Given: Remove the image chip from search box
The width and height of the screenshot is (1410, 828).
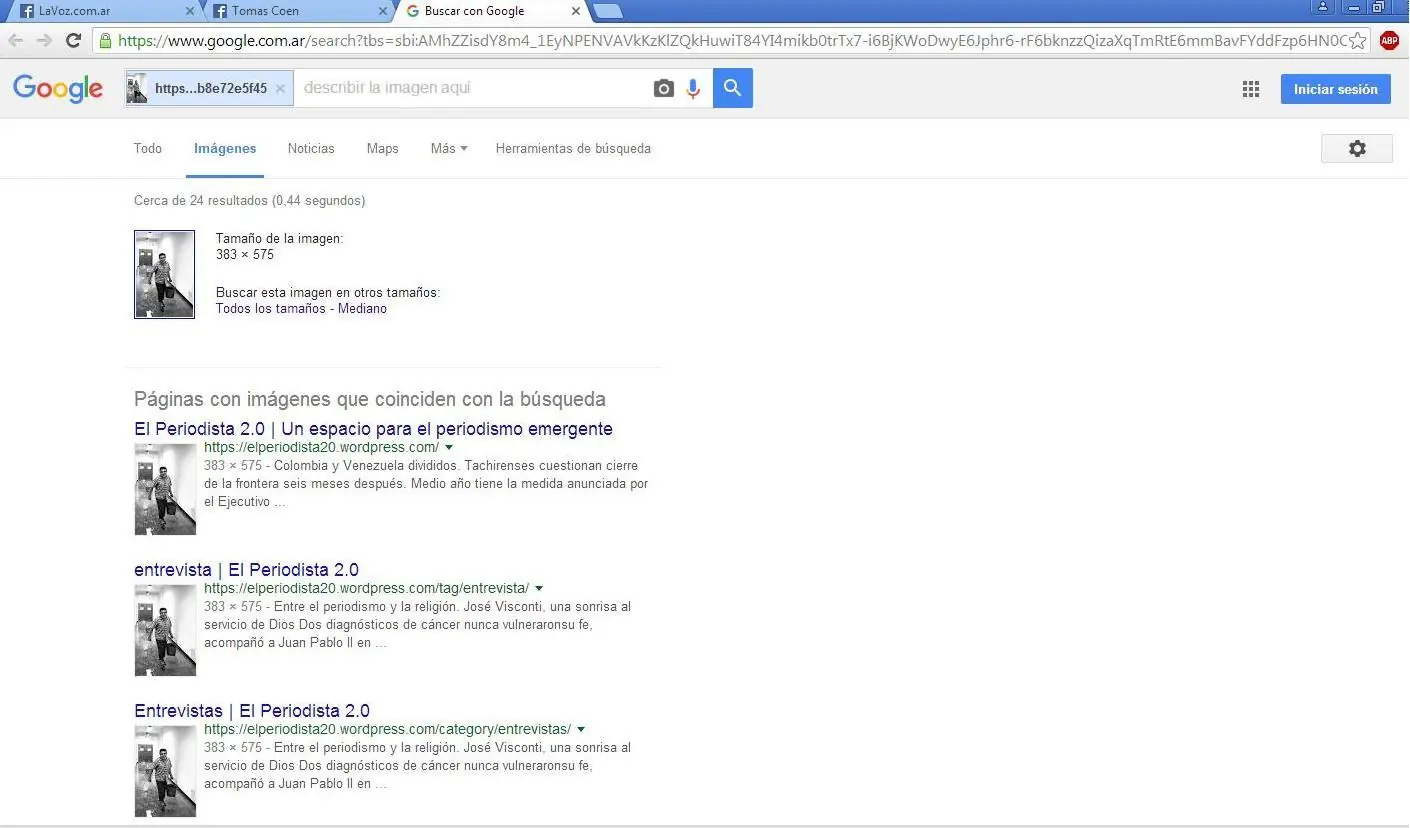Looking at the screenshot, I should 280,88.
